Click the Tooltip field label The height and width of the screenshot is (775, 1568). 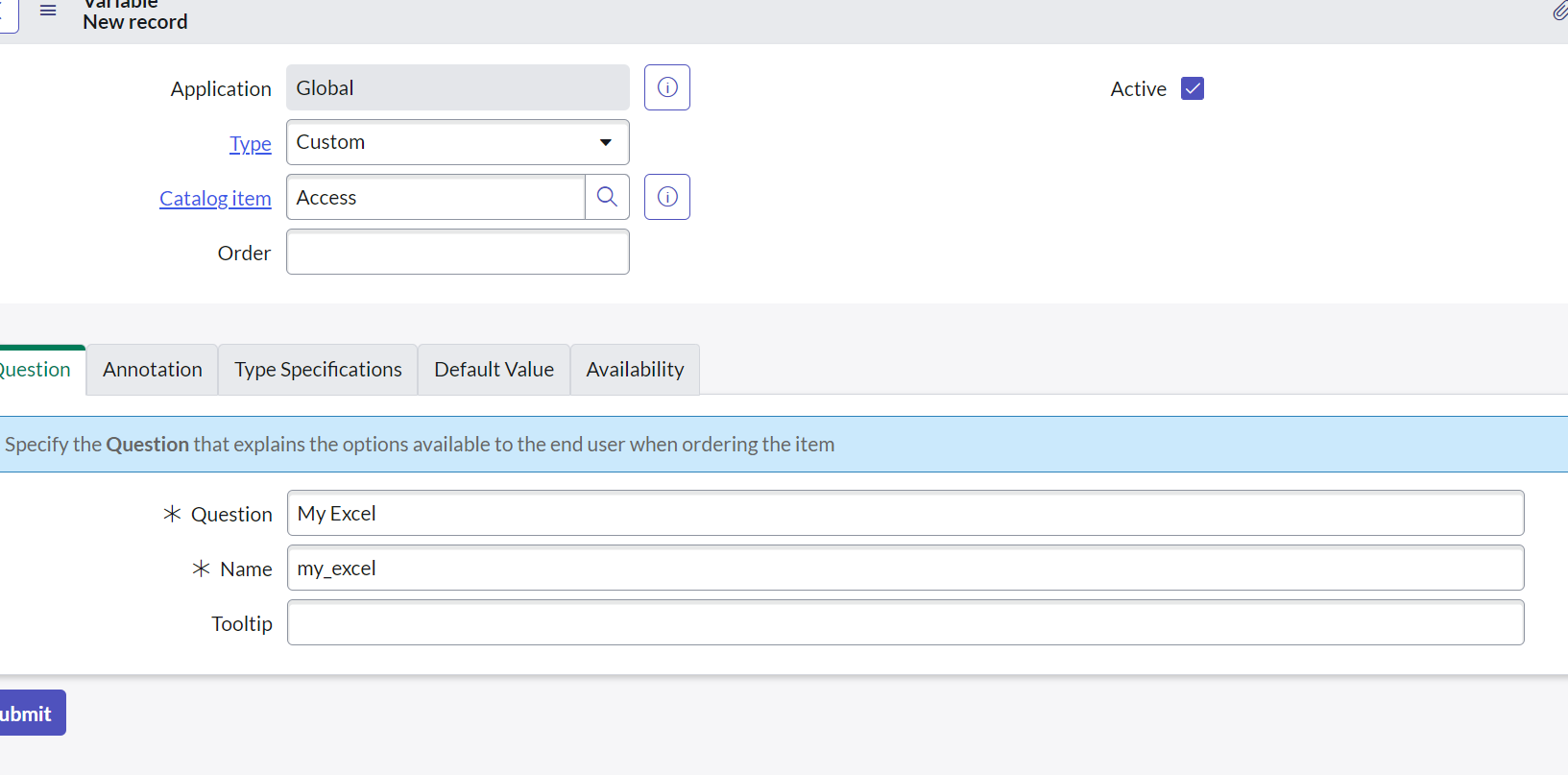click(242, 624)
